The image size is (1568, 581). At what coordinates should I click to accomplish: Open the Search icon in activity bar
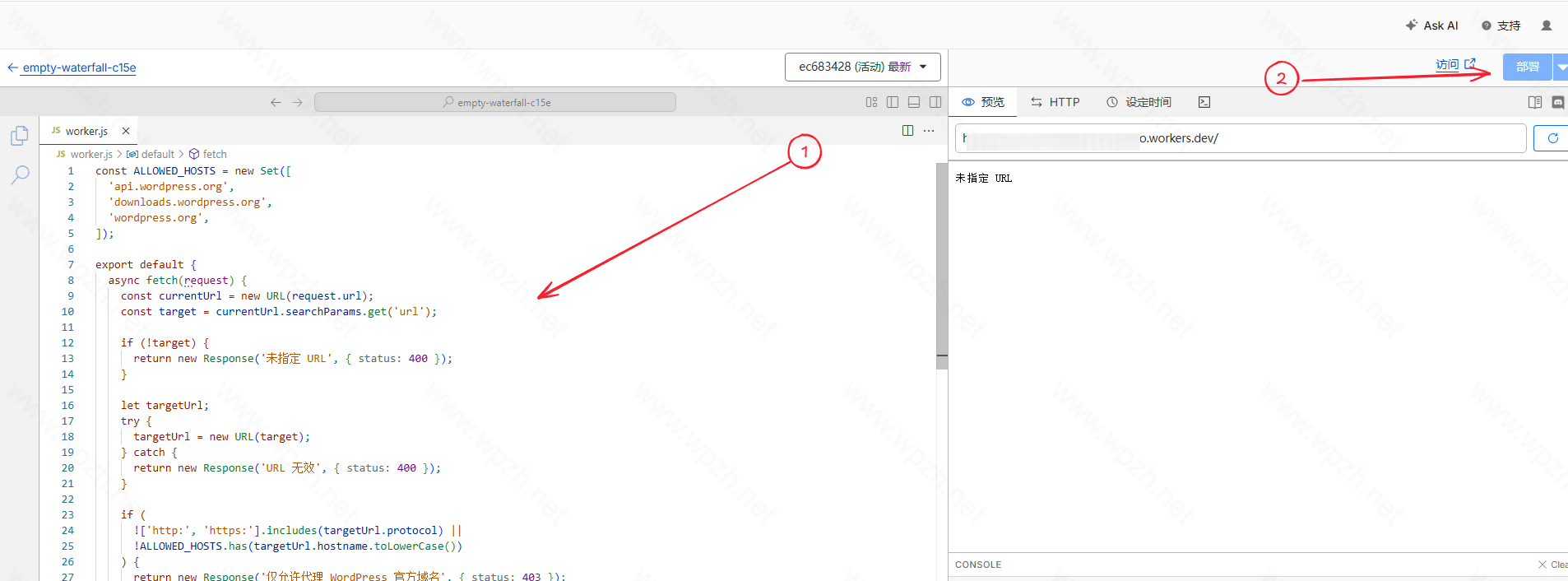pos(20,174)
